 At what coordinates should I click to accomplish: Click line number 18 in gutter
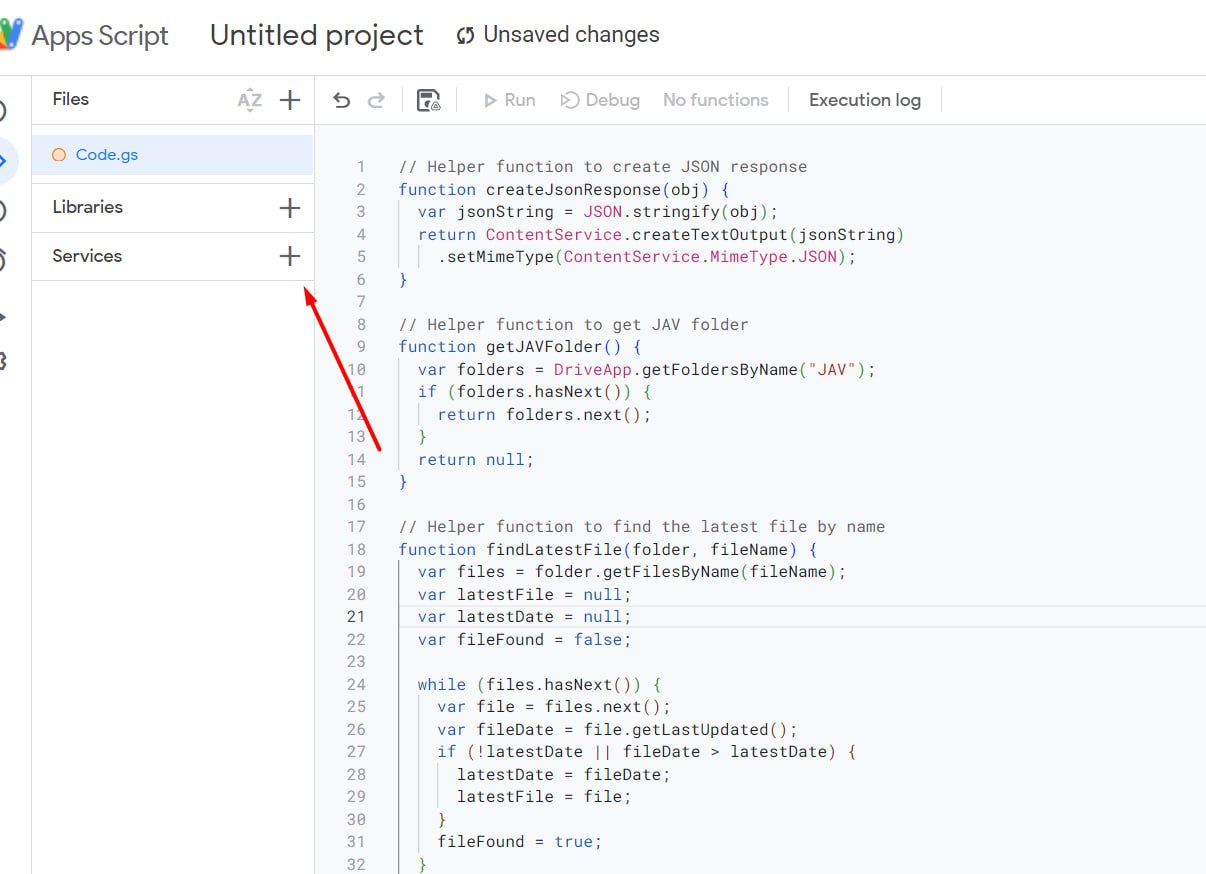(356, 549)
